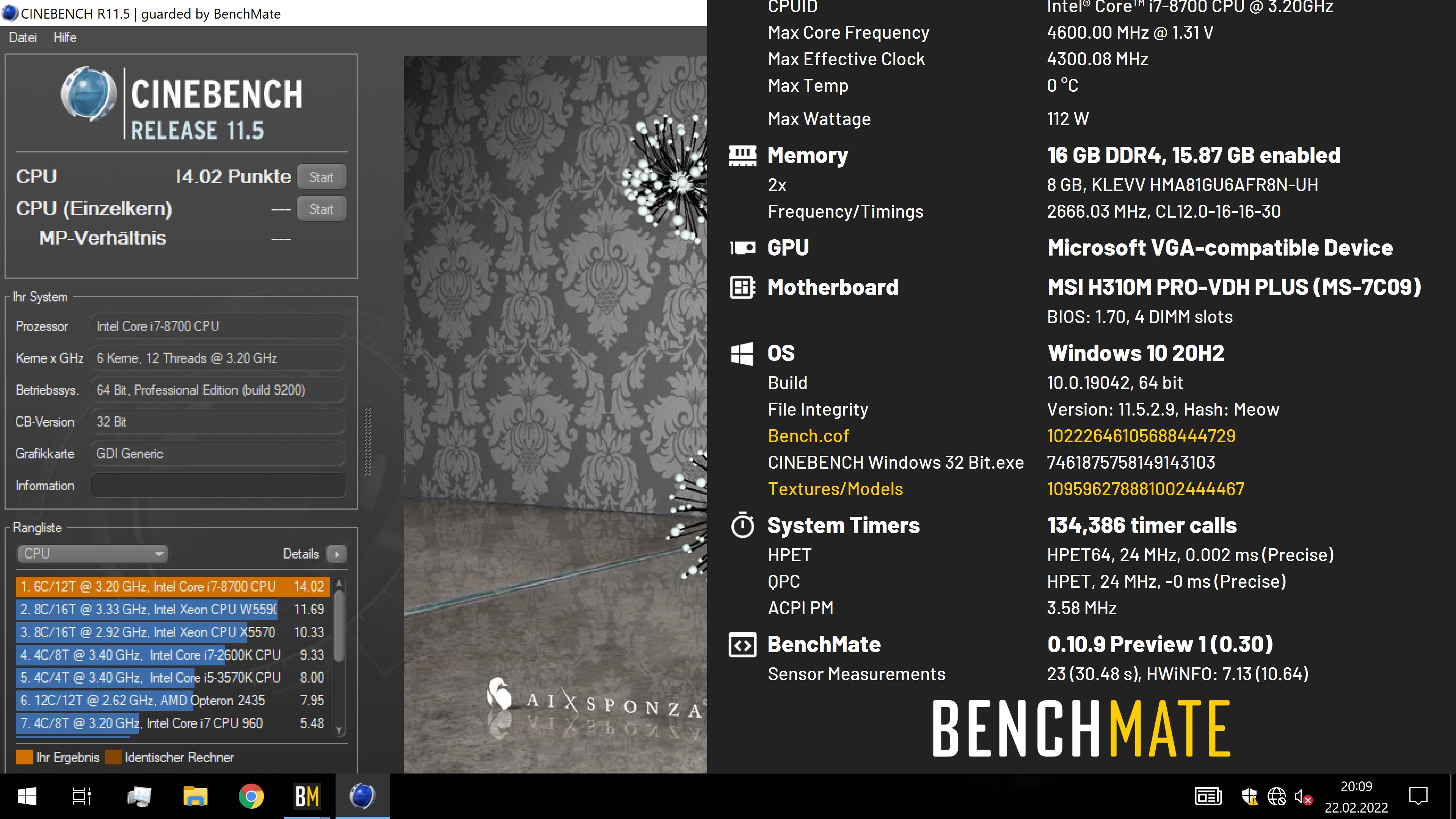Open Task View on taskbar

pyautogui.click(x=82, y=797)
